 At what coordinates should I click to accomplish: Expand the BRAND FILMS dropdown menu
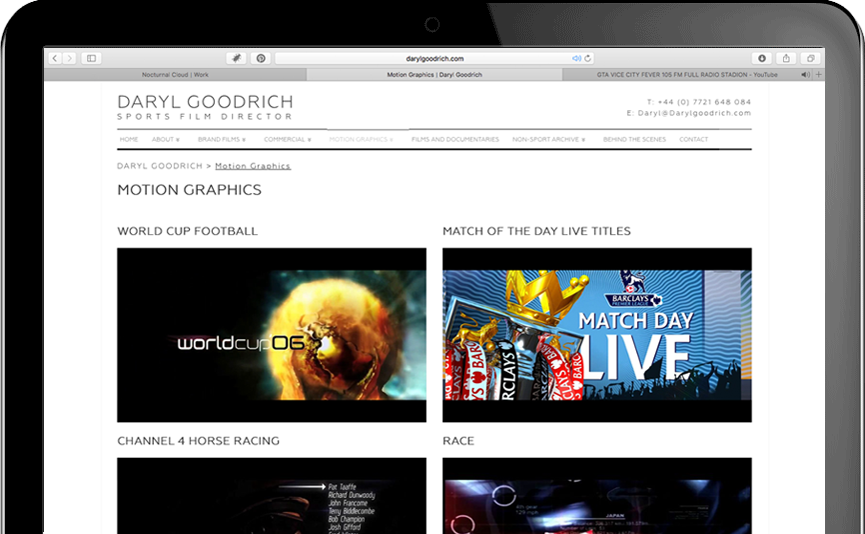click(222, 140)
